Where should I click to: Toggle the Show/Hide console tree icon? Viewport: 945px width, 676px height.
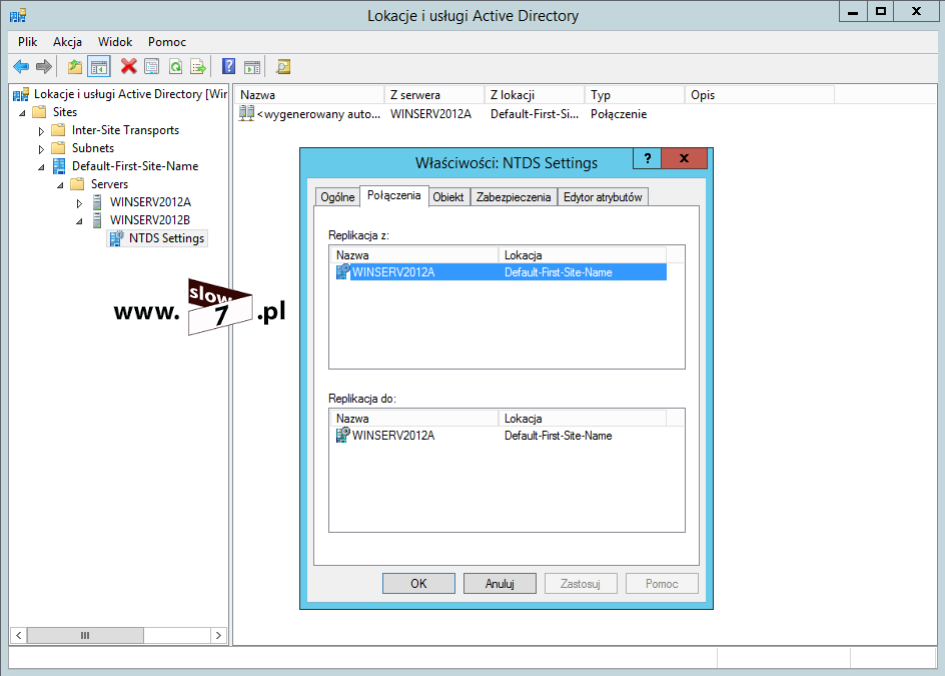[99, 66]
